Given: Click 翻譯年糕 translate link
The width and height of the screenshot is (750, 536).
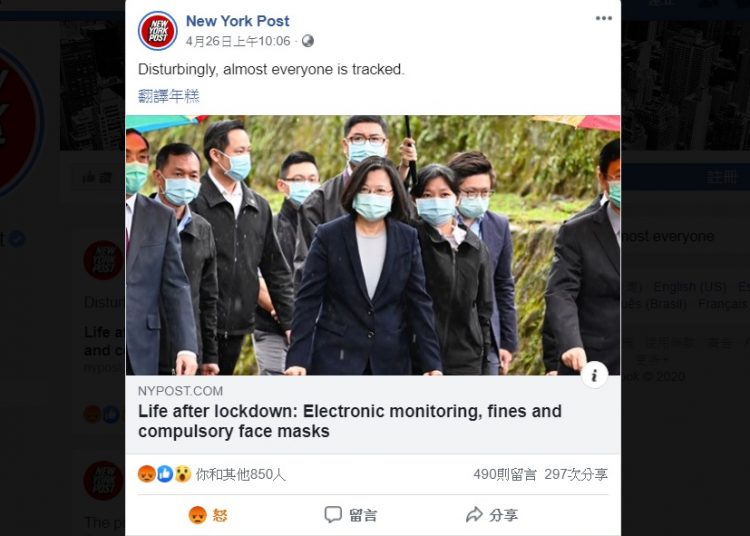Looking at the screenshot, I should point(168,96).
